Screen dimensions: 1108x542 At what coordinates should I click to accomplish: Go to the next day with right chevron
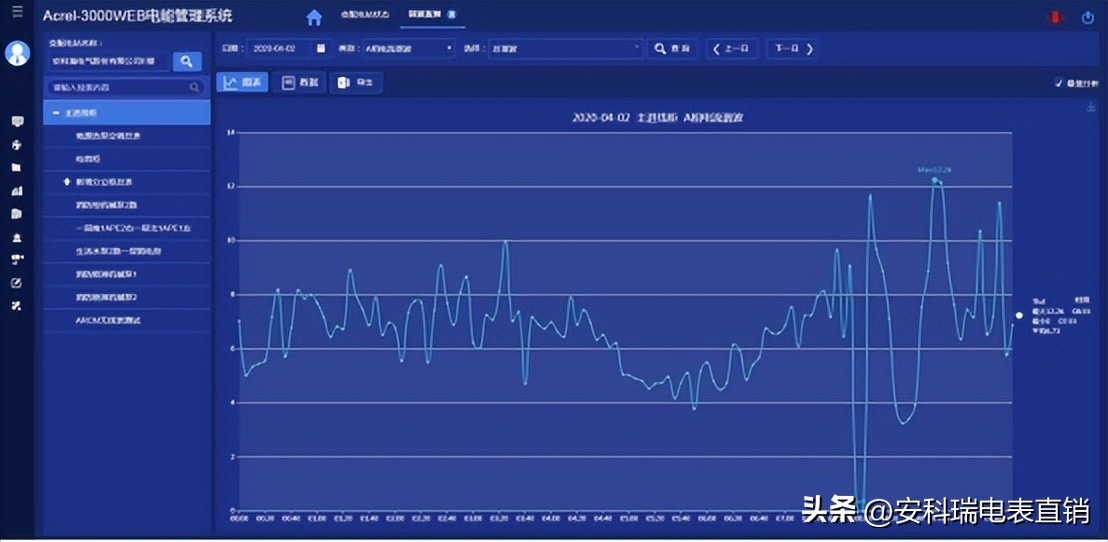click(793, 49)
